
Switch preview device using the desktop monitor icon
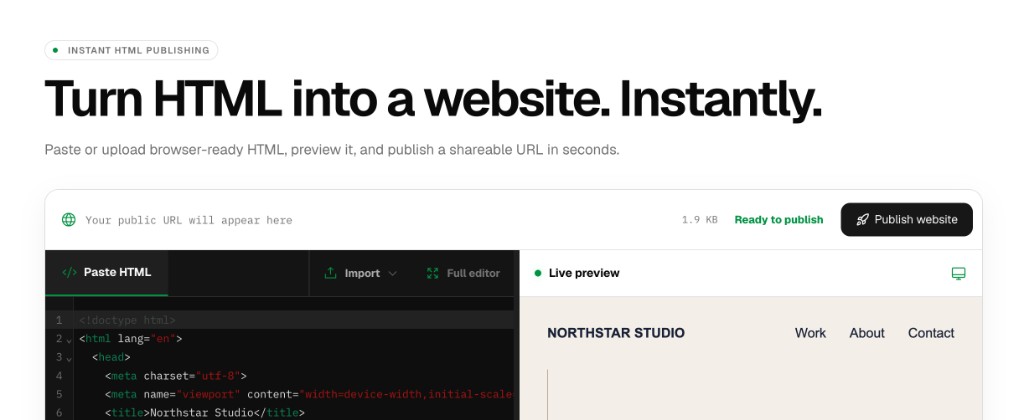[958, 273]
